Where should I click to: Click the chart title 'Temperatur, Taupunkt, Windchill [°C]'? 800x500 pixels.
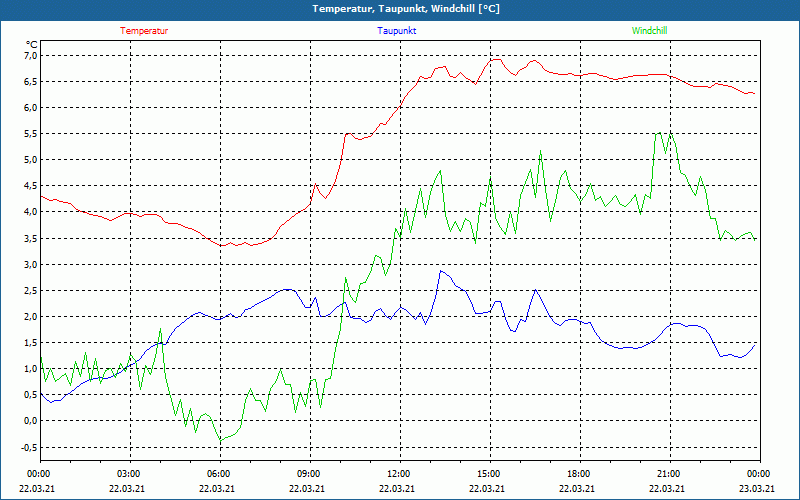point(406,9)
